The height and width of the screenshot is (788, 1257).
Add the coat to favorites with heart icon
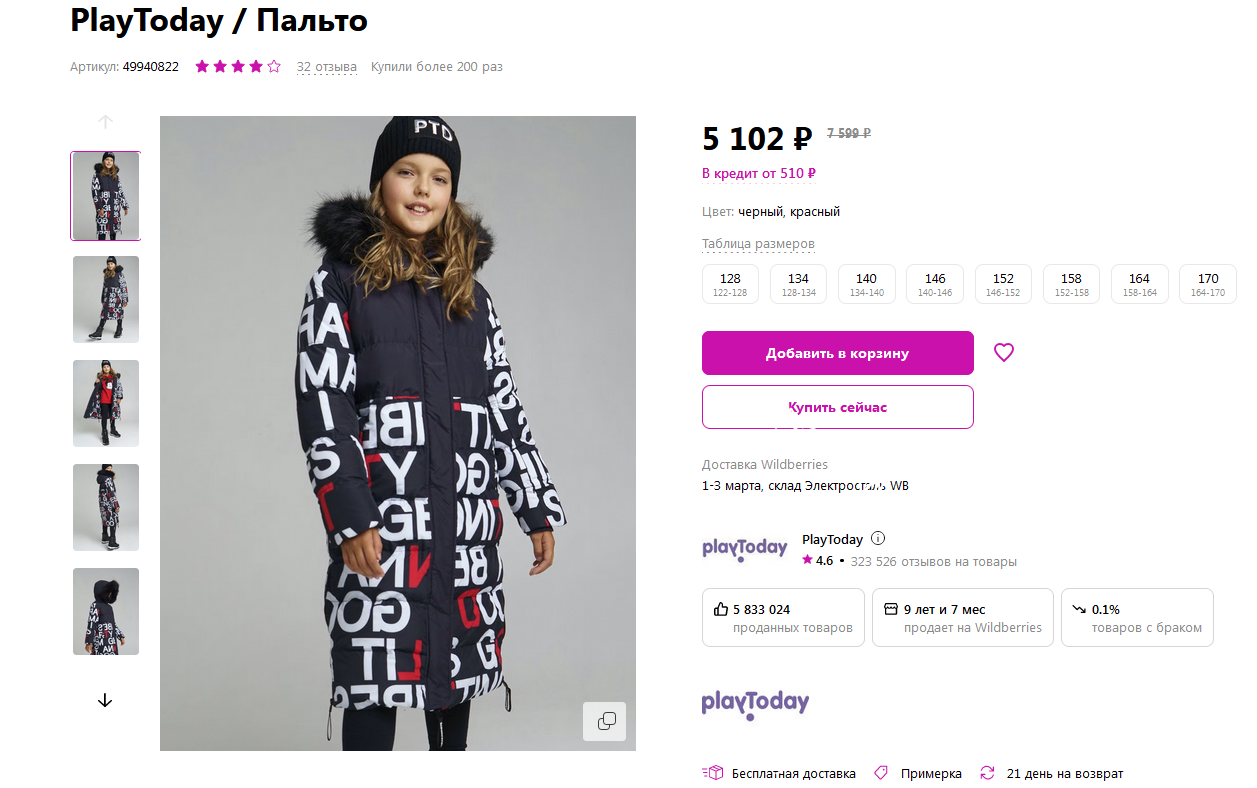click(1003, 352)
